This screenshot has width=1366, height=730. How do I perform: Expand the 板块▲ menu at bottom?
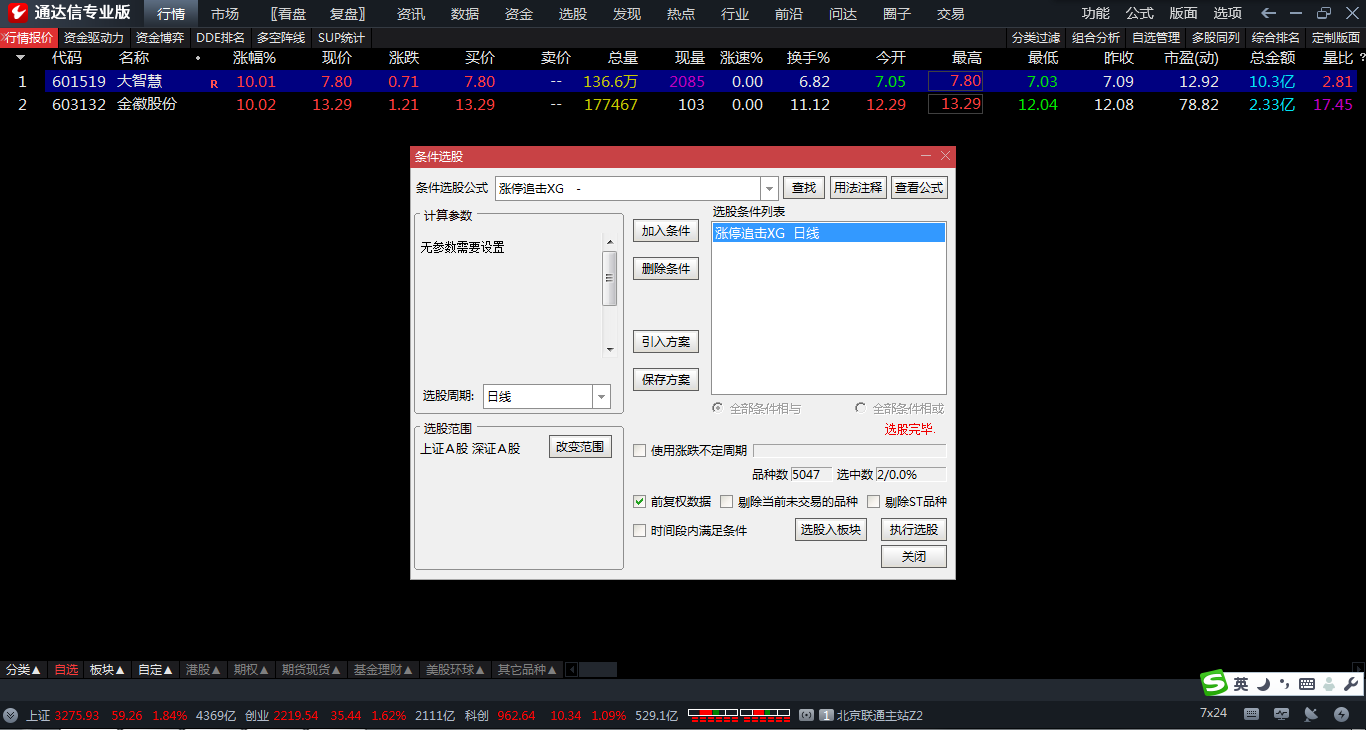[x=107, y=670]
